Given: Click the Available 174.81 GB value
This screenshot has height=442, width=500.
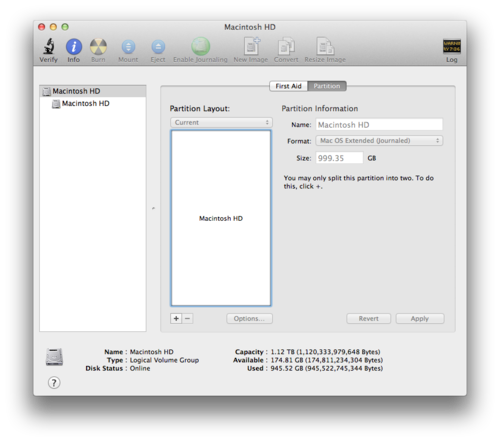Looking at the screenshot, I should coord(327,360).
